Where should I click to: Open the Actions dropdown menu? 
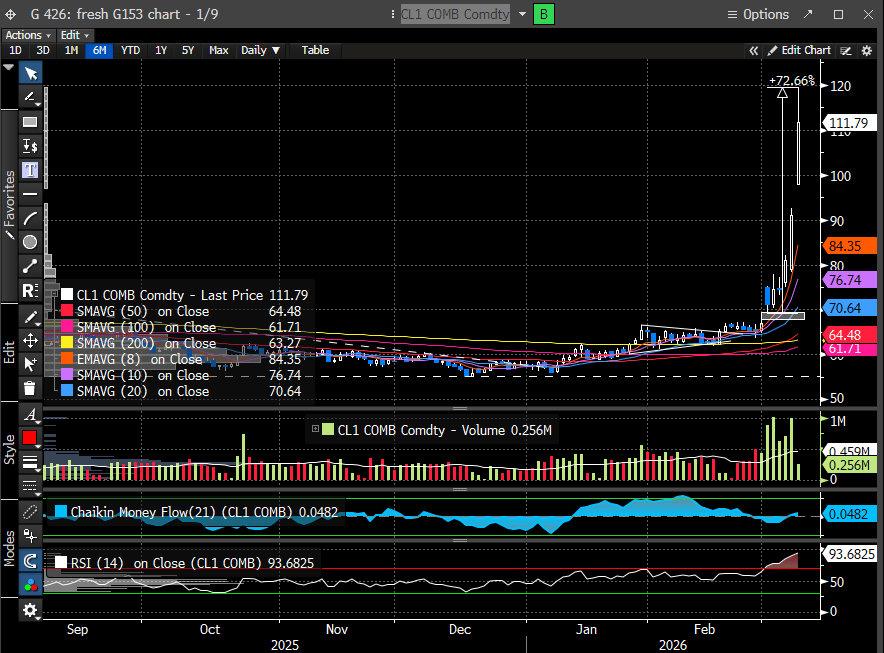pos(28,35)
